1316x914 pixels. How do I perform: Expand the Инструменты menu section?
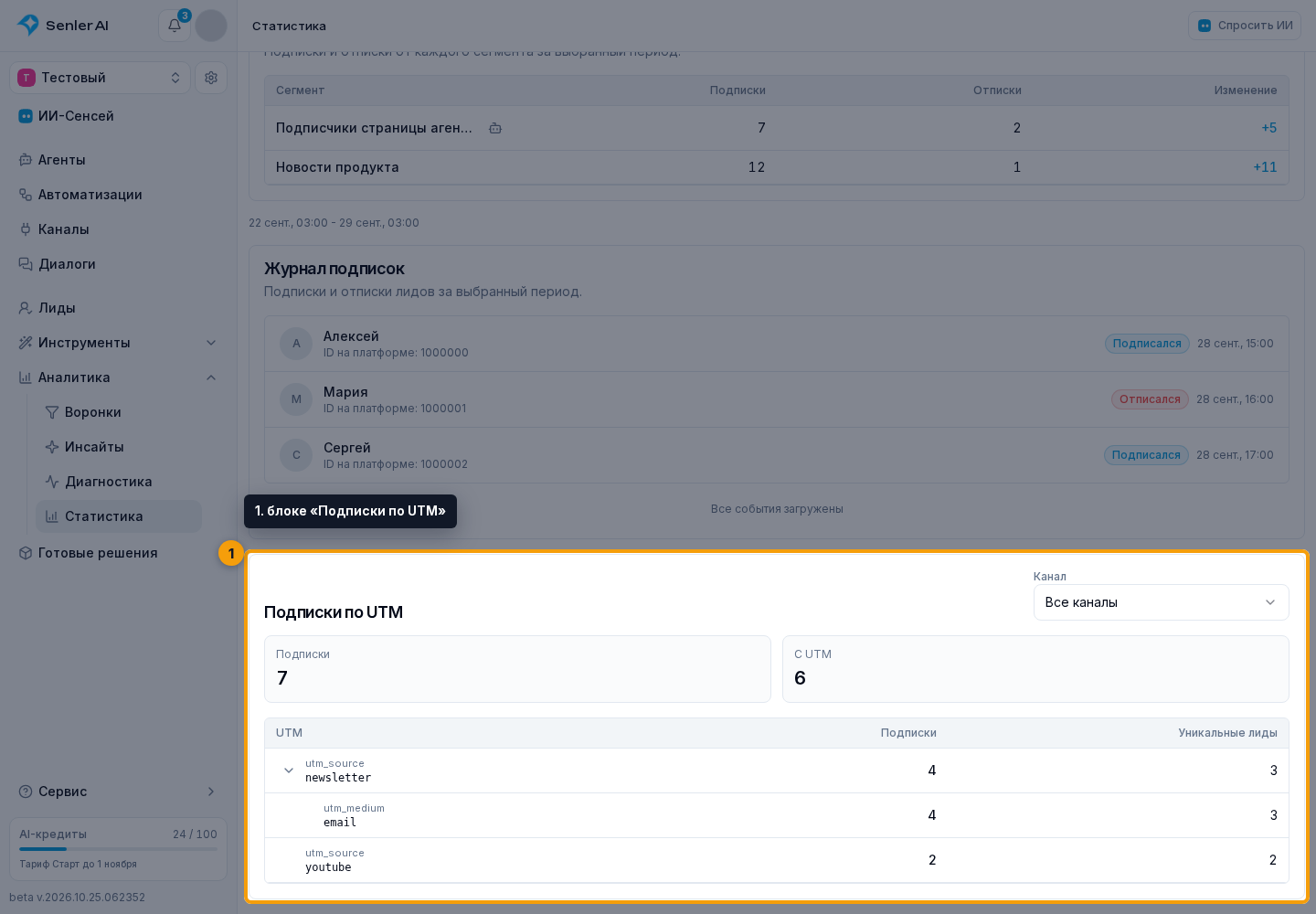(x=211, y=343)
